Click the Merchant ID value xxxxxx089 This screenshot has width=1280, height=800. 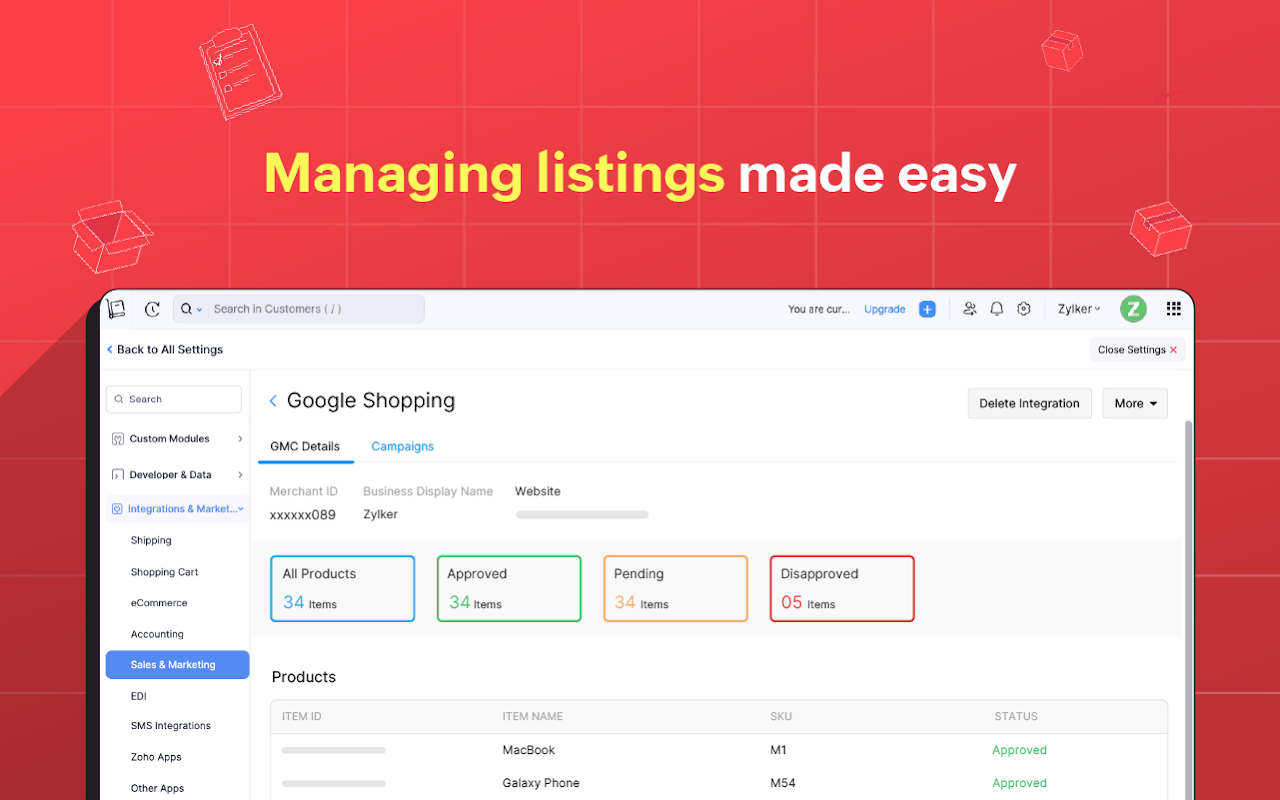[x=303, y=514]
